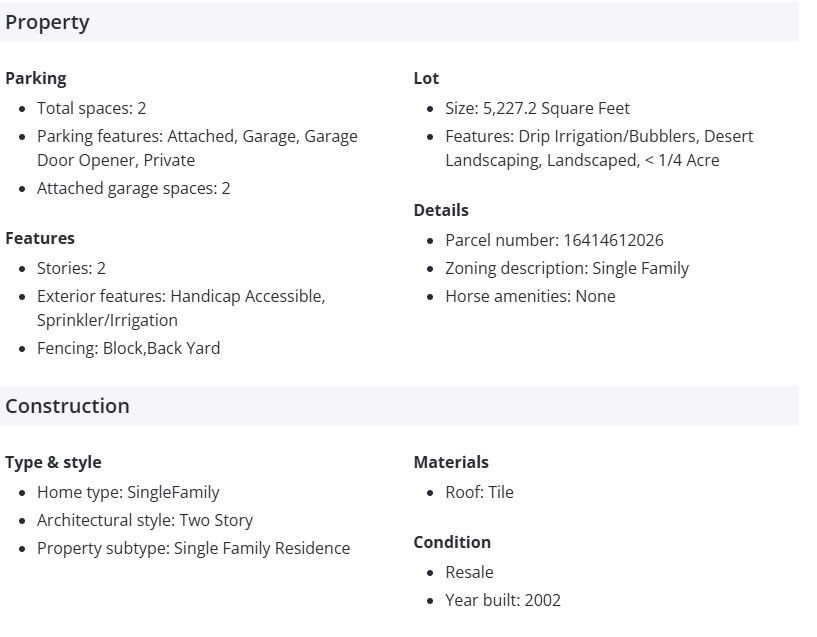
Task: Click the Lot subsection heading
Action: click(x=426, y=78)
